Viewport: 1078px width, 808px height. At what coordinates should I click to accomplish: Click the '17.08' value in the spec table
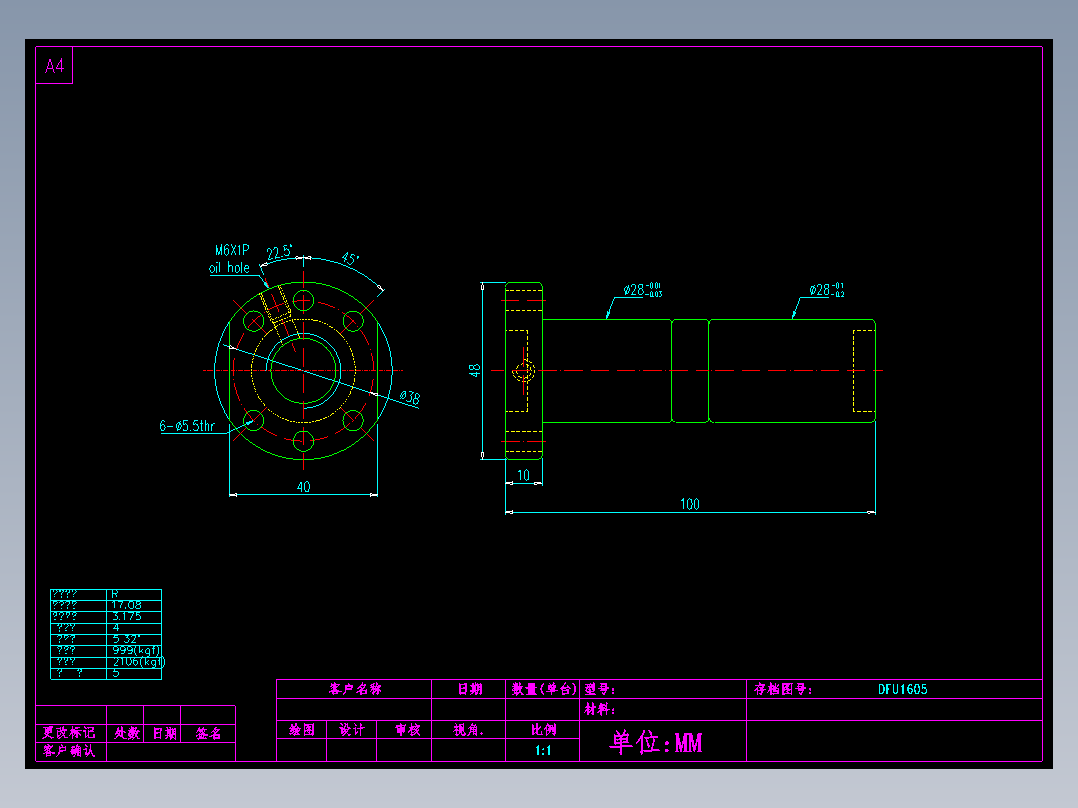126,605
